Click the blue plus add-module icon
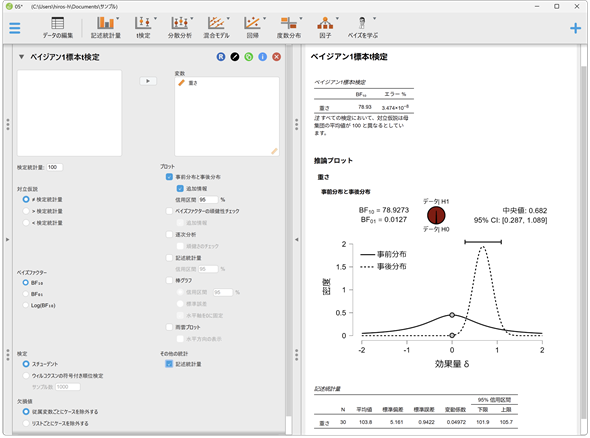 [x=575, y=28]
